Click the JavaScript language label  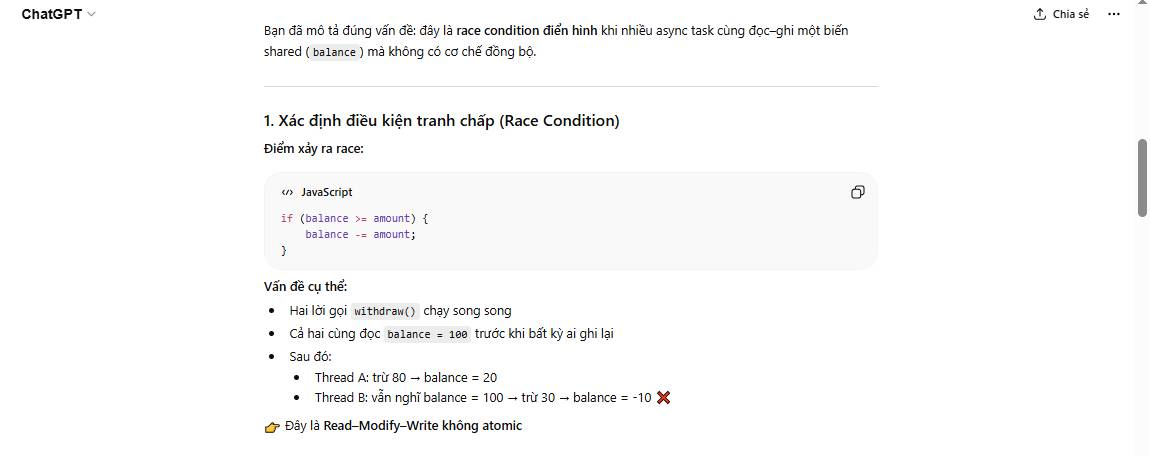pos(326,192)
